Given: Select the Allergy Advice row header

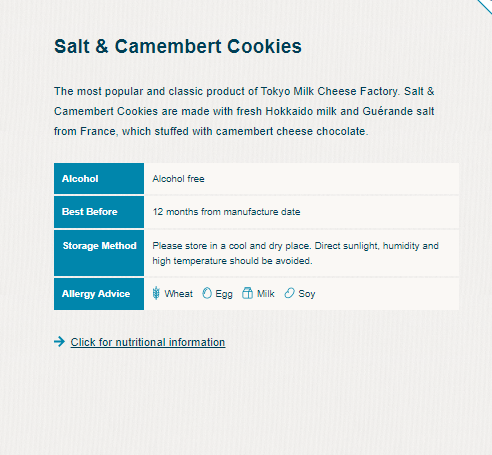Looking at the screenshot, I should tap(99, 294).
